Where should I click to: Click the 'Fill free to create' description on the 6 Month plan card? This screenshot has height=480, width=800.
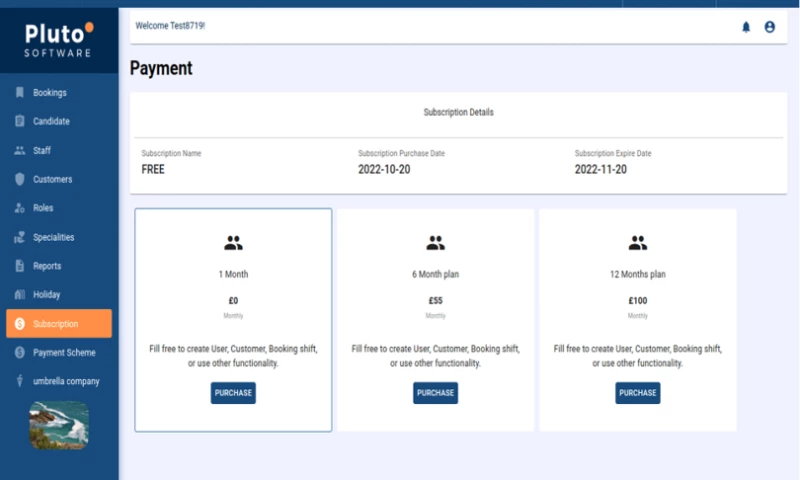[435, 356]
